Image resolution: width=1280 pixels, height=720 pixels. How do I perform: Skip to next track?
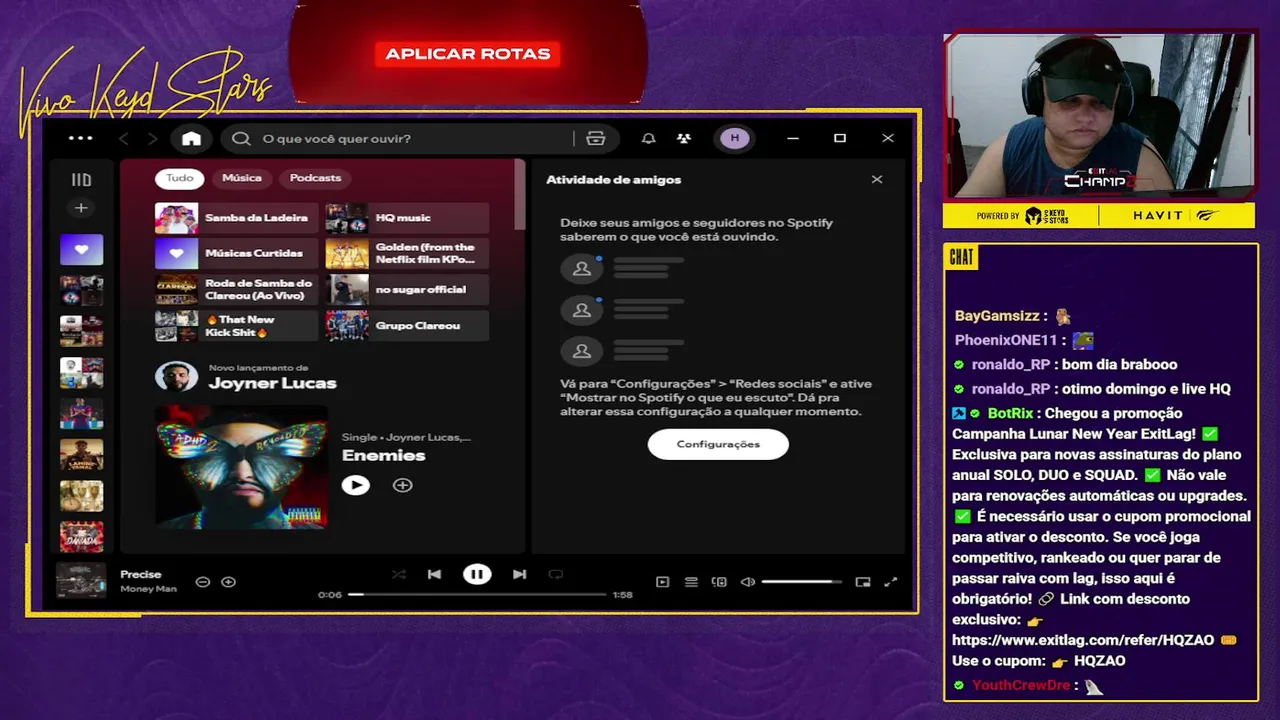519,574
